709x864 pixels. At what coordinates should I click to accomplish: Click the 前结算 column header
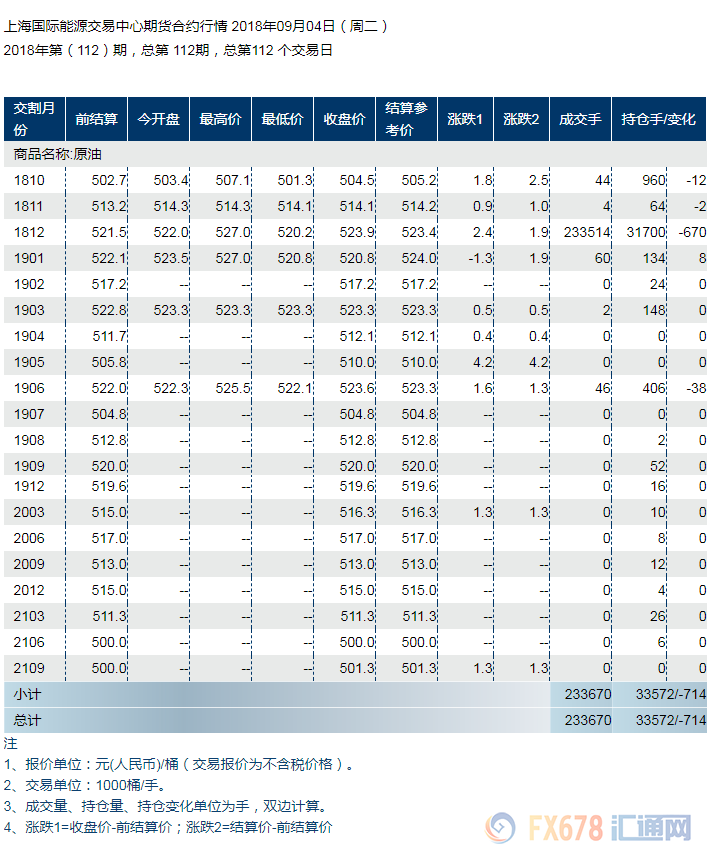point(96,119)
